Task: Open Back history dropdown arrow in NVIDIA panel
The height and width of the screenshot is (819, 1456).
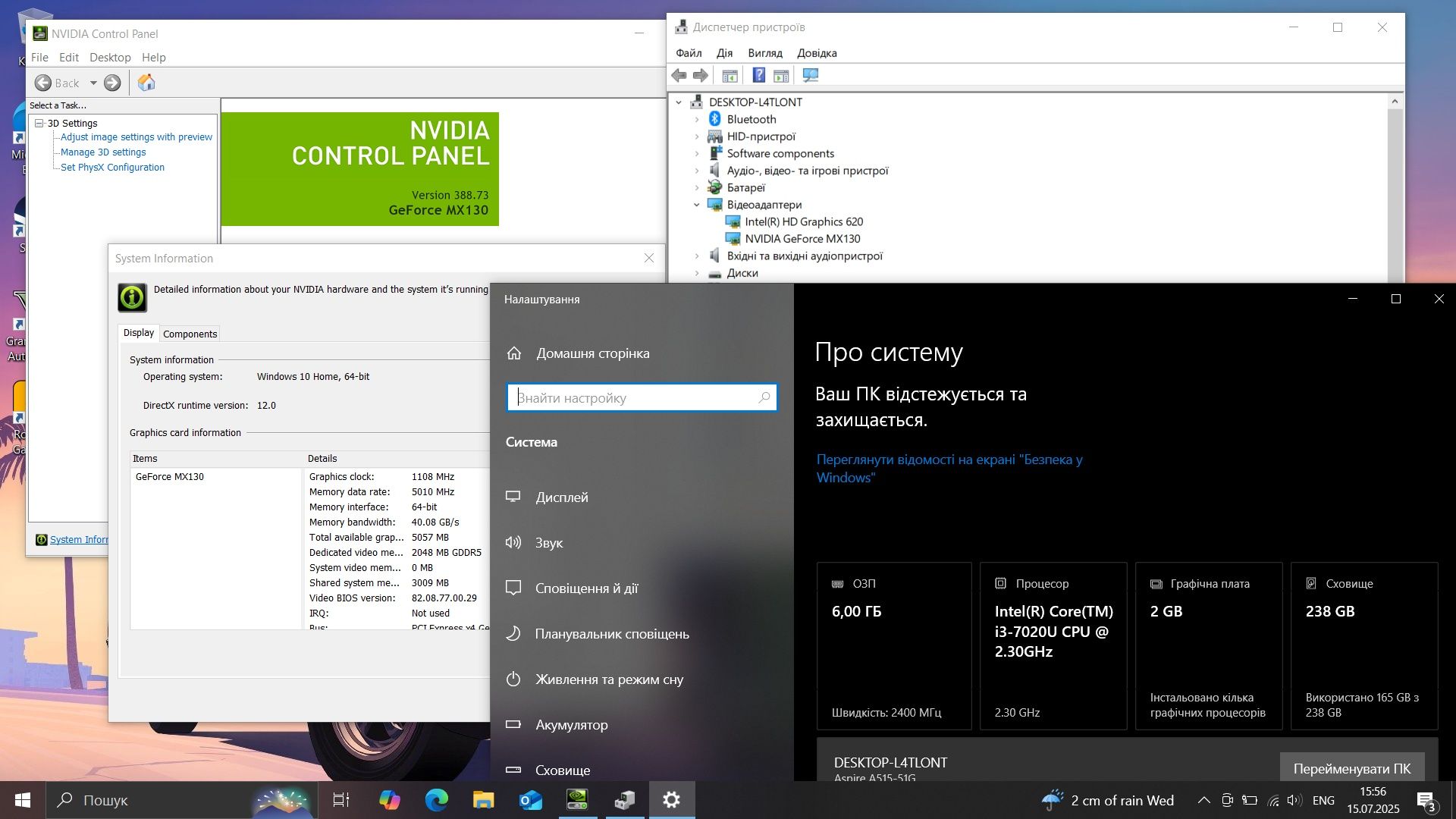Action: tap(93, 83)
